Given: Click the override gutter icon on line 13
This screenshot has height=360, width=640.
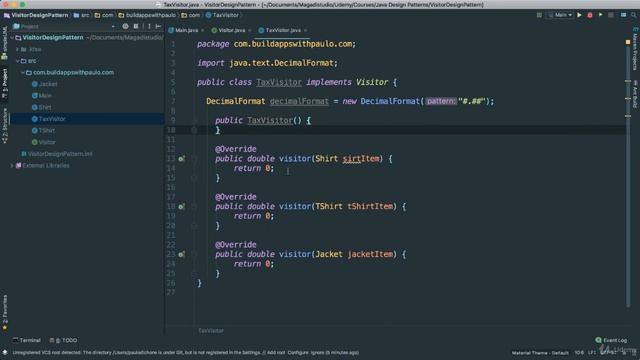Looking at the screenshot, I should tap(181, 158).
